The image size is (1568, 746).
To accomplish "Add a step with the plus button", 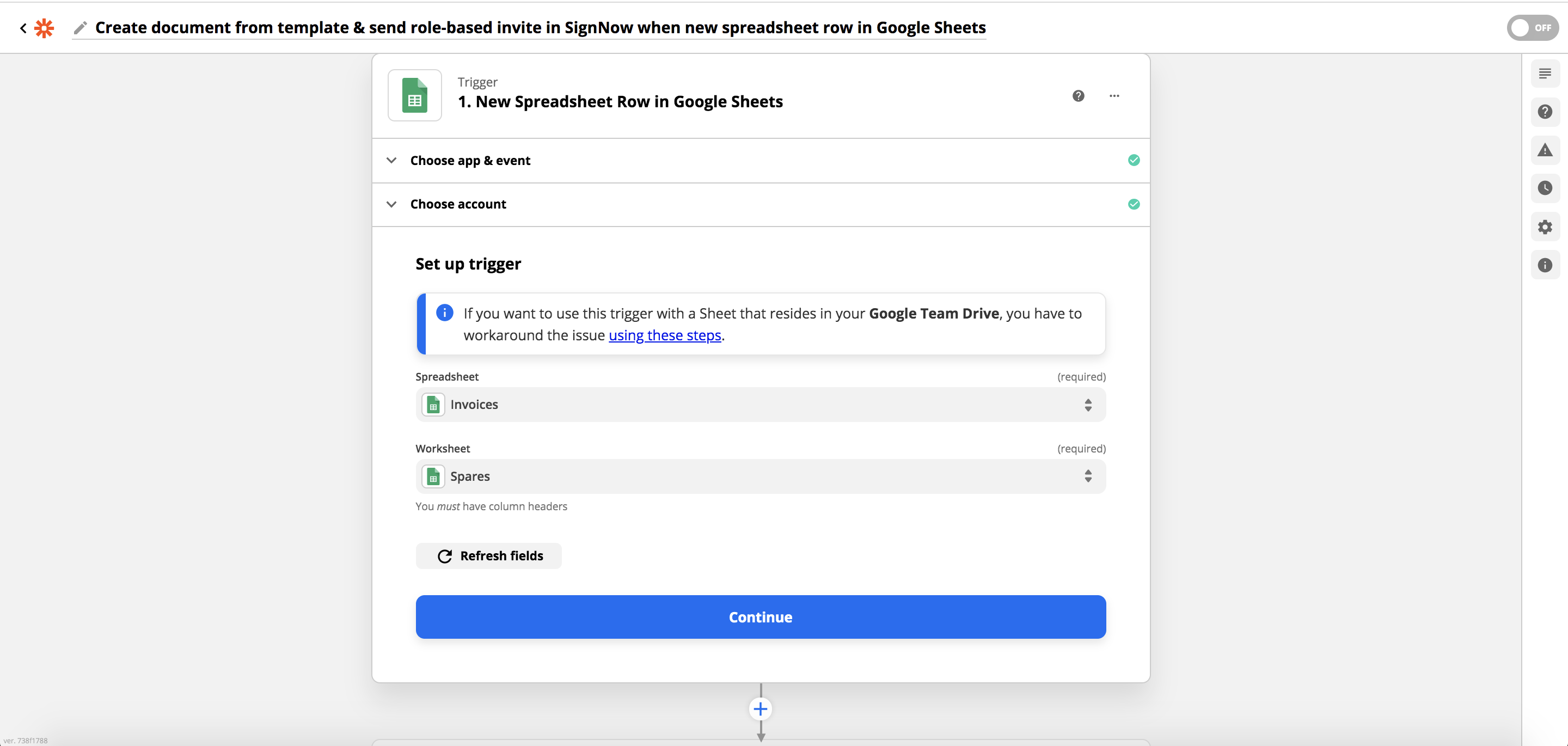I will (x=760, y=709).
